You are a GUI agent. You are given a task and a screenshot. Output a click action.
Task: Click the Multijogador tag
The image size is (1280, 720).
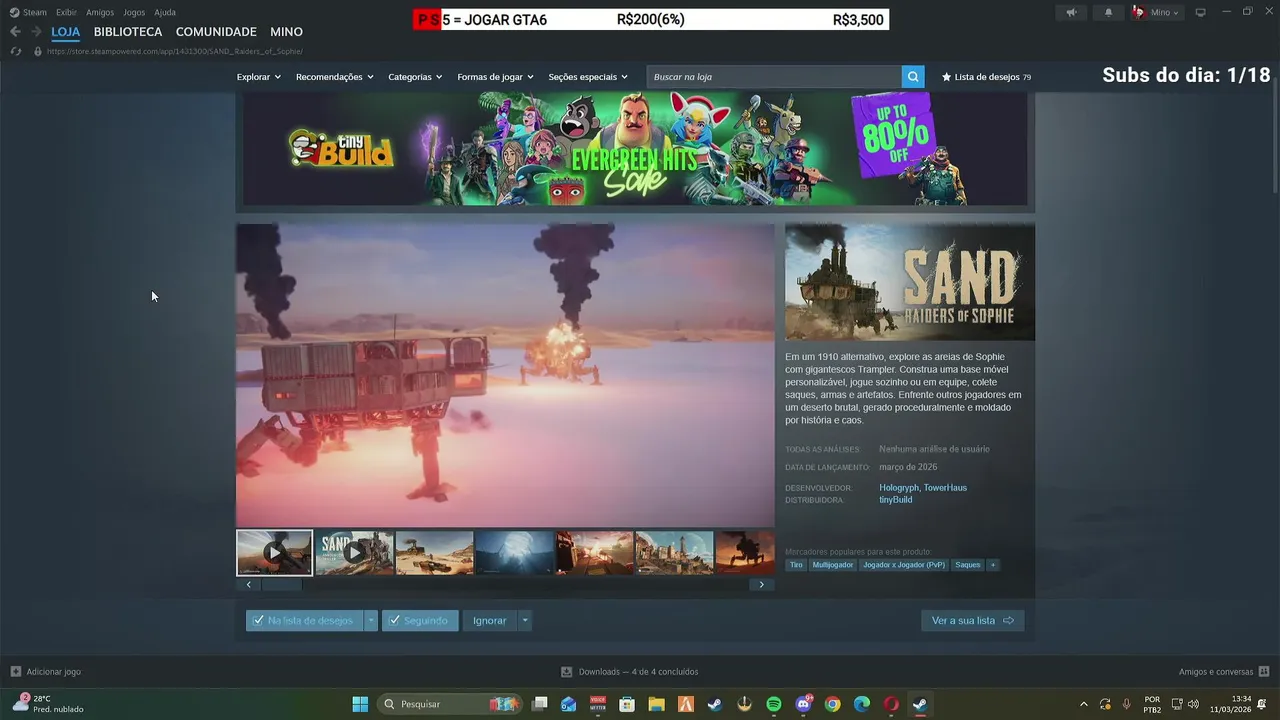(833, 565)
